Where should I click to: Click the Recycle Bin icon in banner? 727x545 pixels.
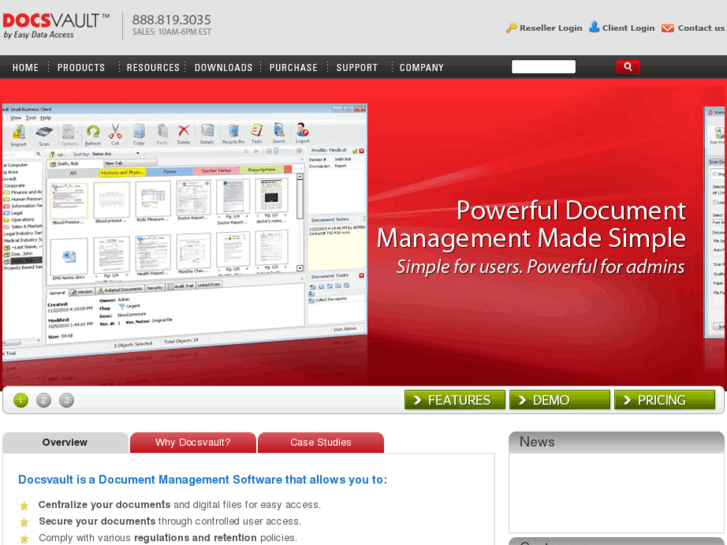pos(233,133)
